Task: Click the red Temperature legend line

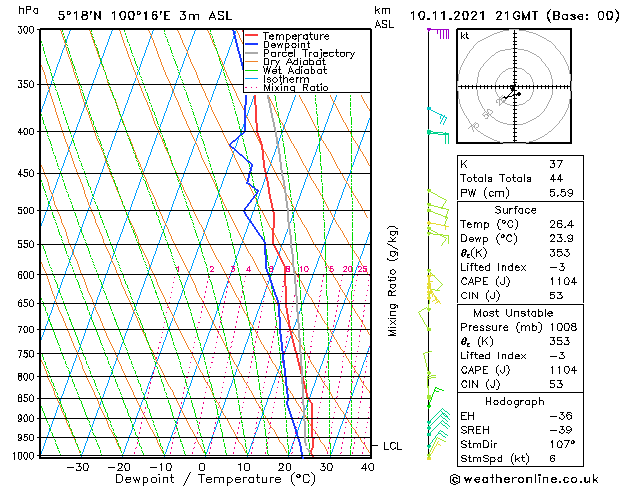Action: click(x=252, y=36)
